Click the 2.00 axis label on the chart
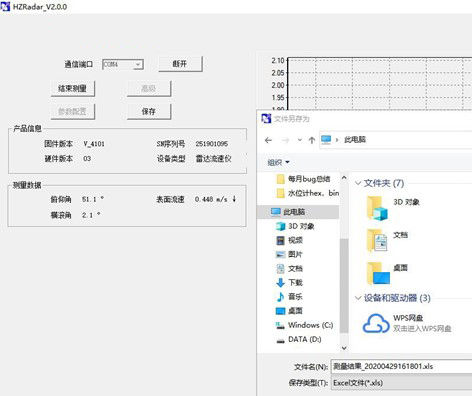472x396 pixels. [x=278, y=85]
